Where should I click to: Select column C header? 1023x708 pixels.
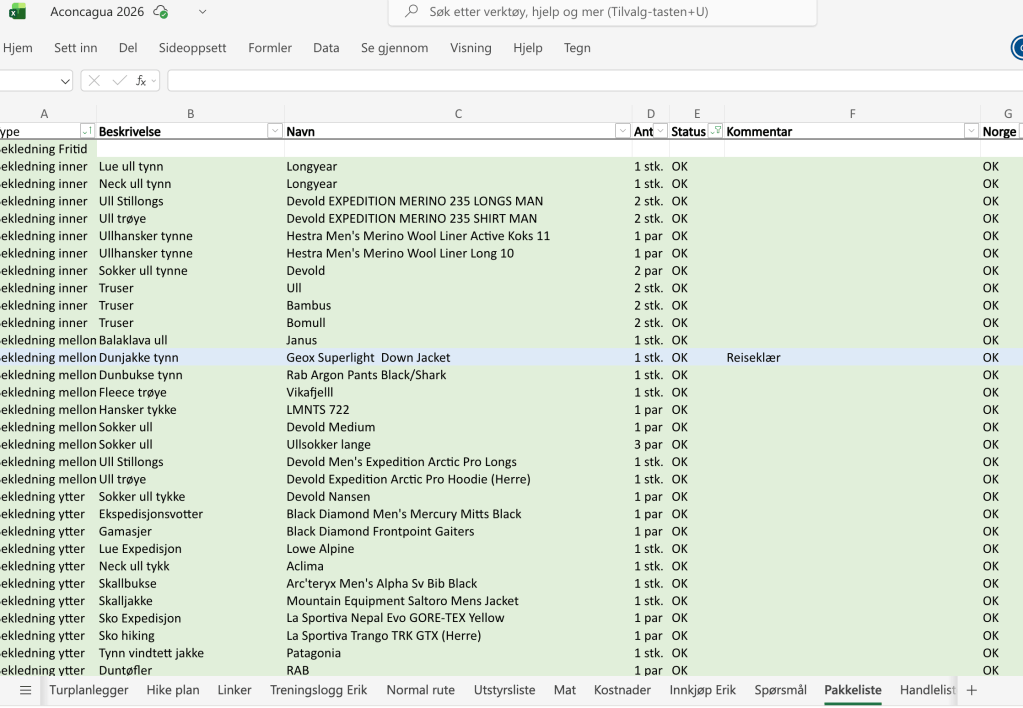tap(458, 114)
